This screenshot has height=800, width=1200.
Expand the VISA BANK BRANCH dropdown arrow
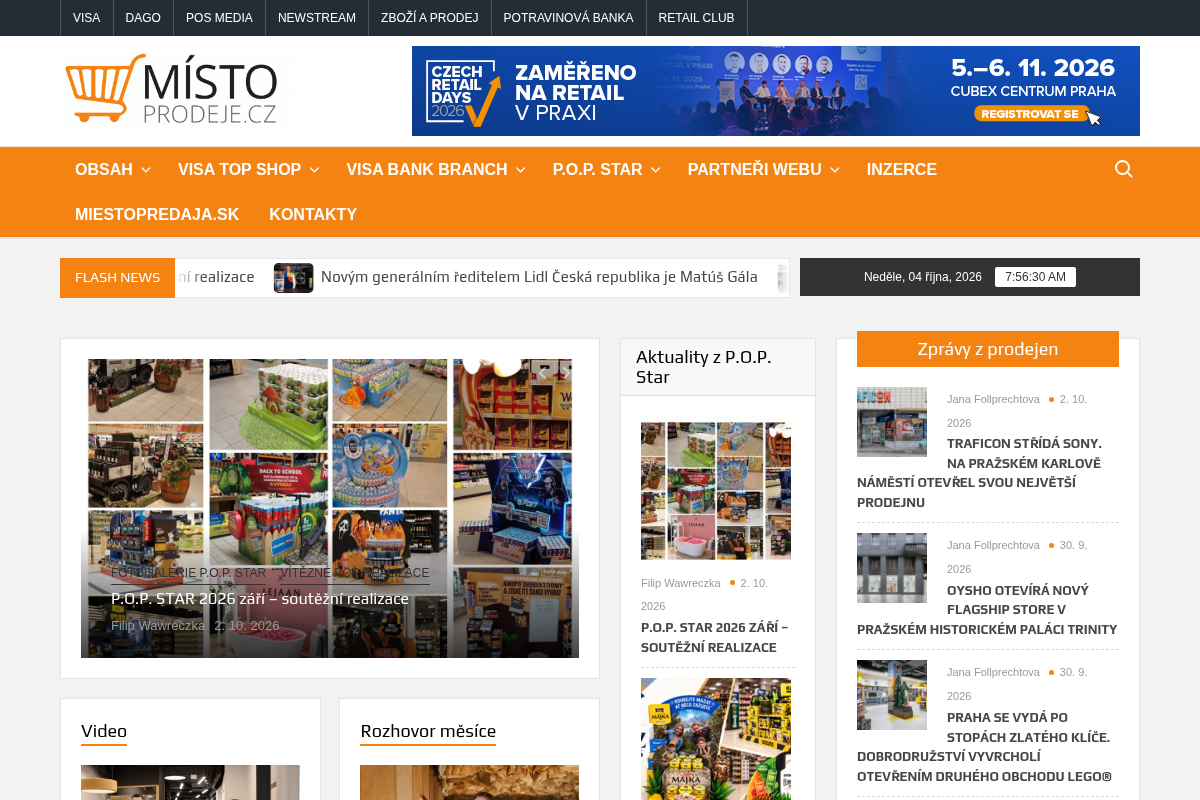click(x=520, y=170)
